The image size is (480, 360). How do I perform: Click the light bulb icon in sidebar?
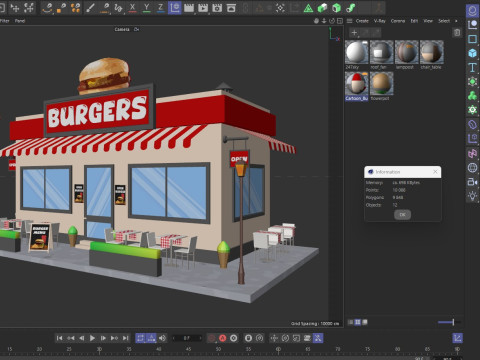point(472,196)
